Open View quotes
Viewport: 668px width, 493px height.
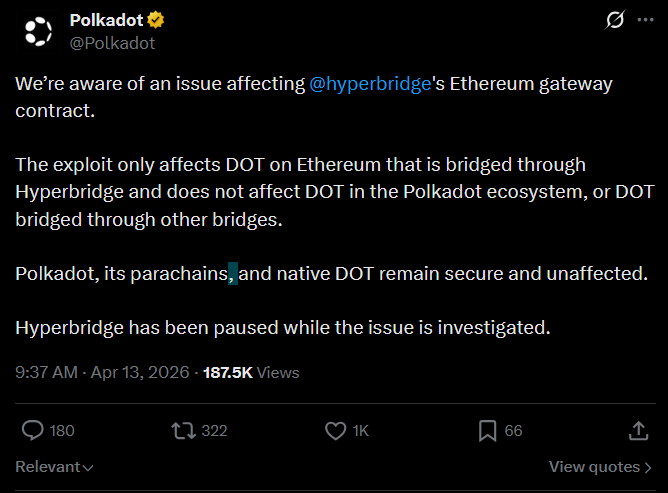pos(600,467)
